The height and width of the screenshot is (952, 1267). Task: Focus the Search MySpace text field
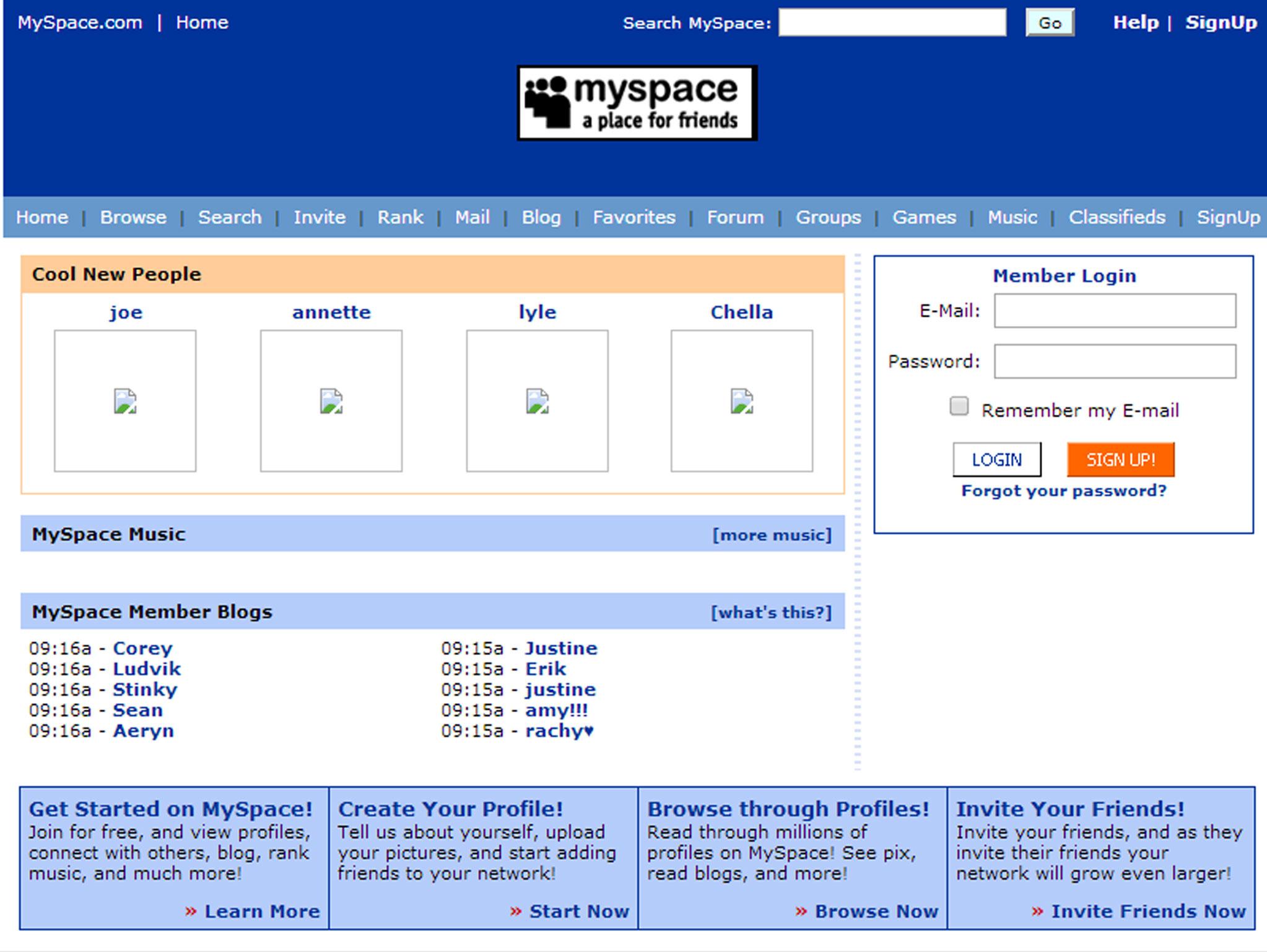click(892, 23)
